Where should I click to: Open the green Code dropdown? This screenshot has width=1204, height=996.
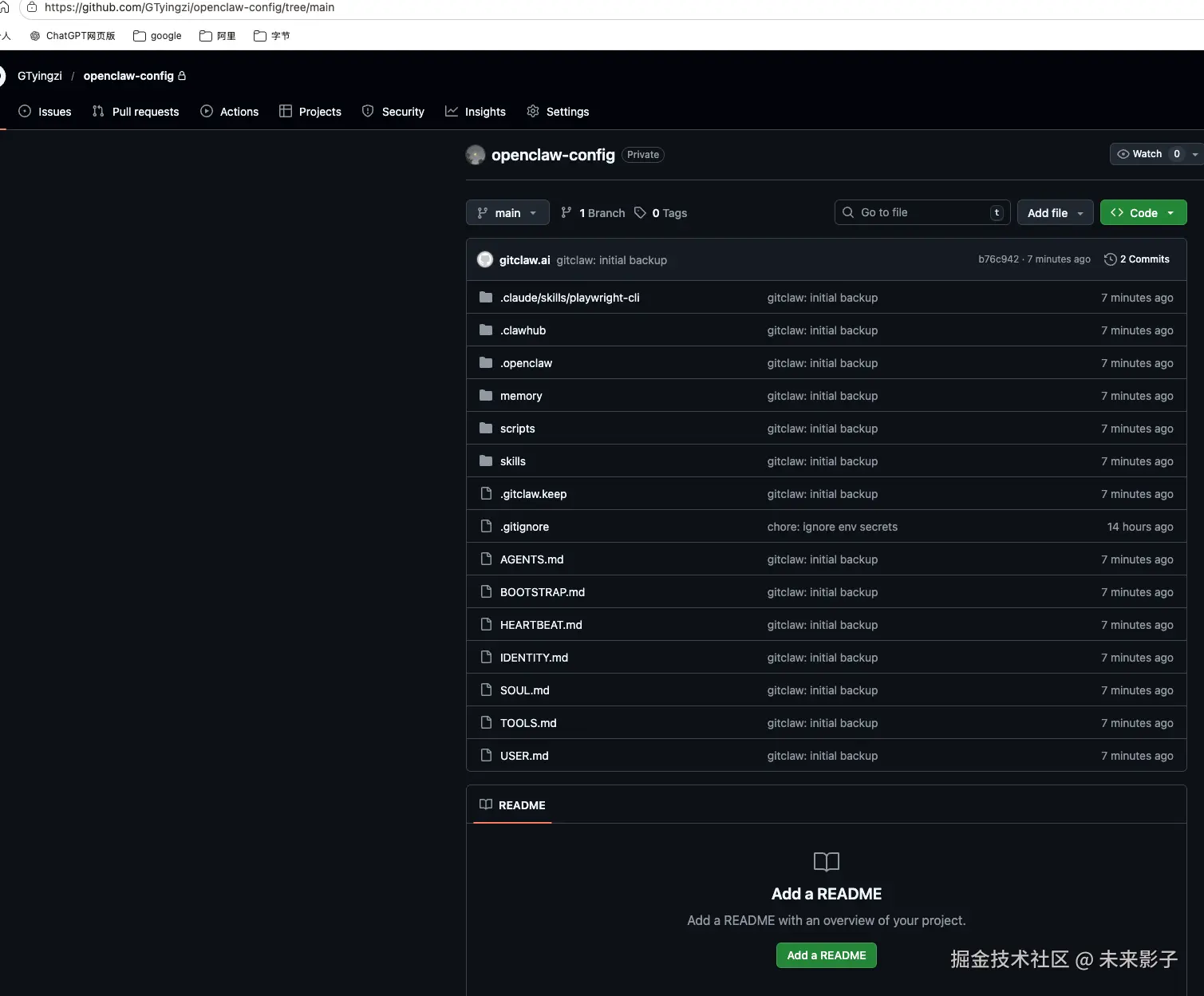tap(1143, 212)
